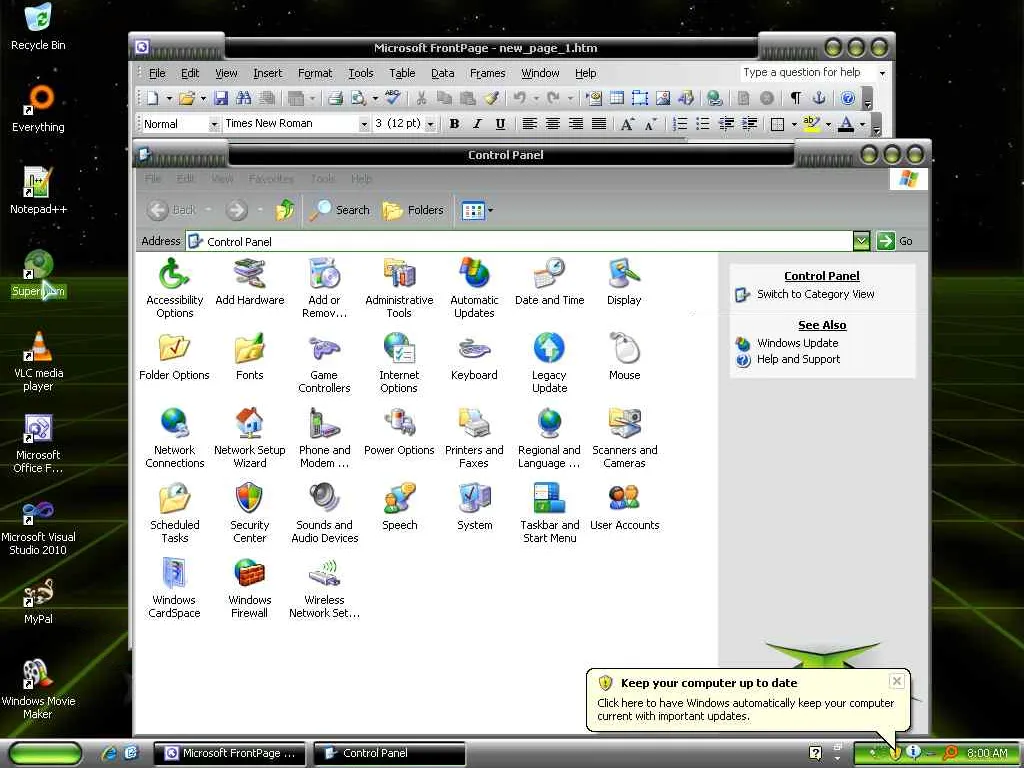Open FrontPage Help question mark icon
The image size is (1024, 768).
[x=848, y=98]
